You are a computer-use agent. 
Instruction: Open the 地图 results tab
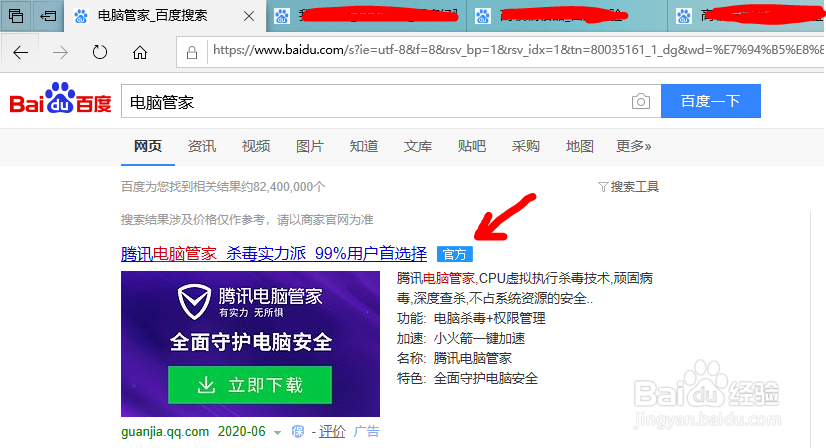pyautogui.click(x=579, y=146)
